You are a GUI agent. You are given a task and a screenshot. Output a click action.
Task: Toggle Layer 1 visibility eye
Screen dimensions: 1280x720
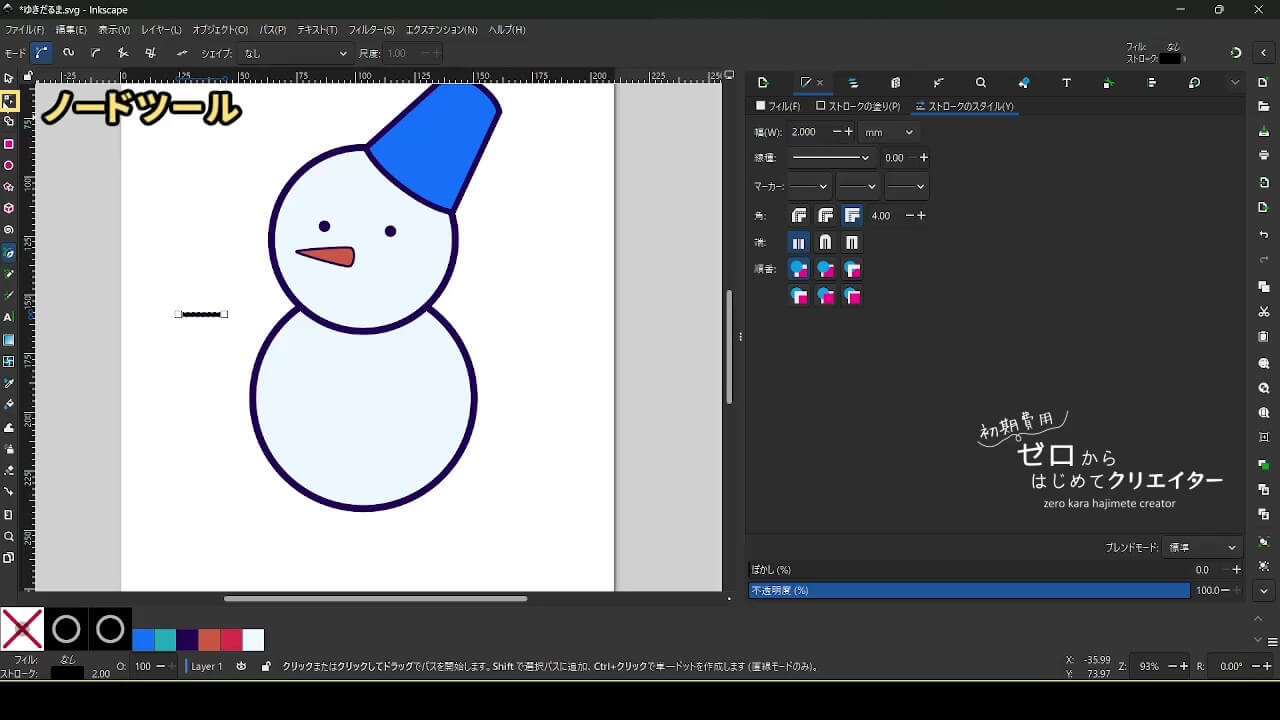(241, 666)
